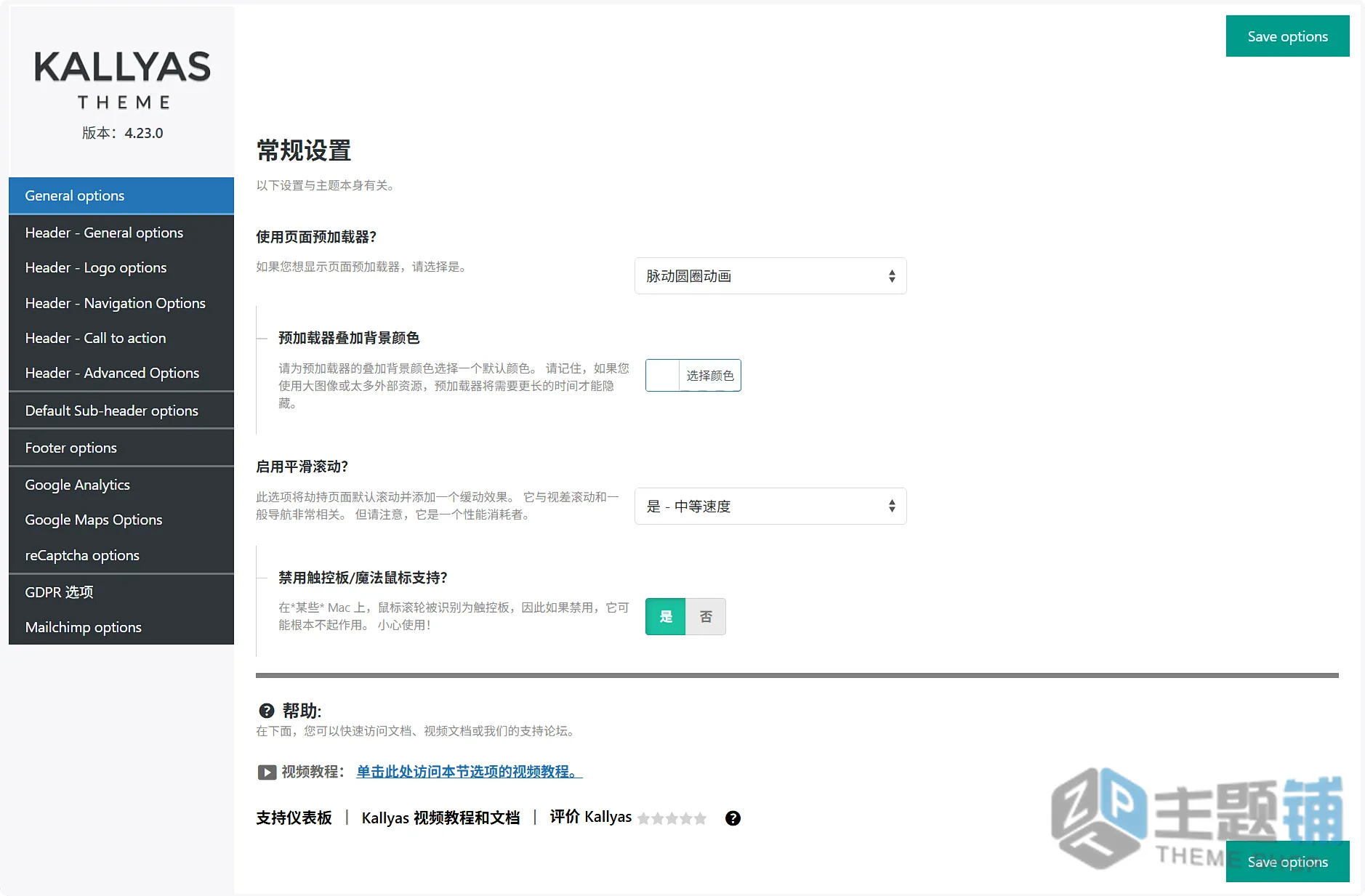
Task: Select General options in sidebar
Action: point(121,195)
